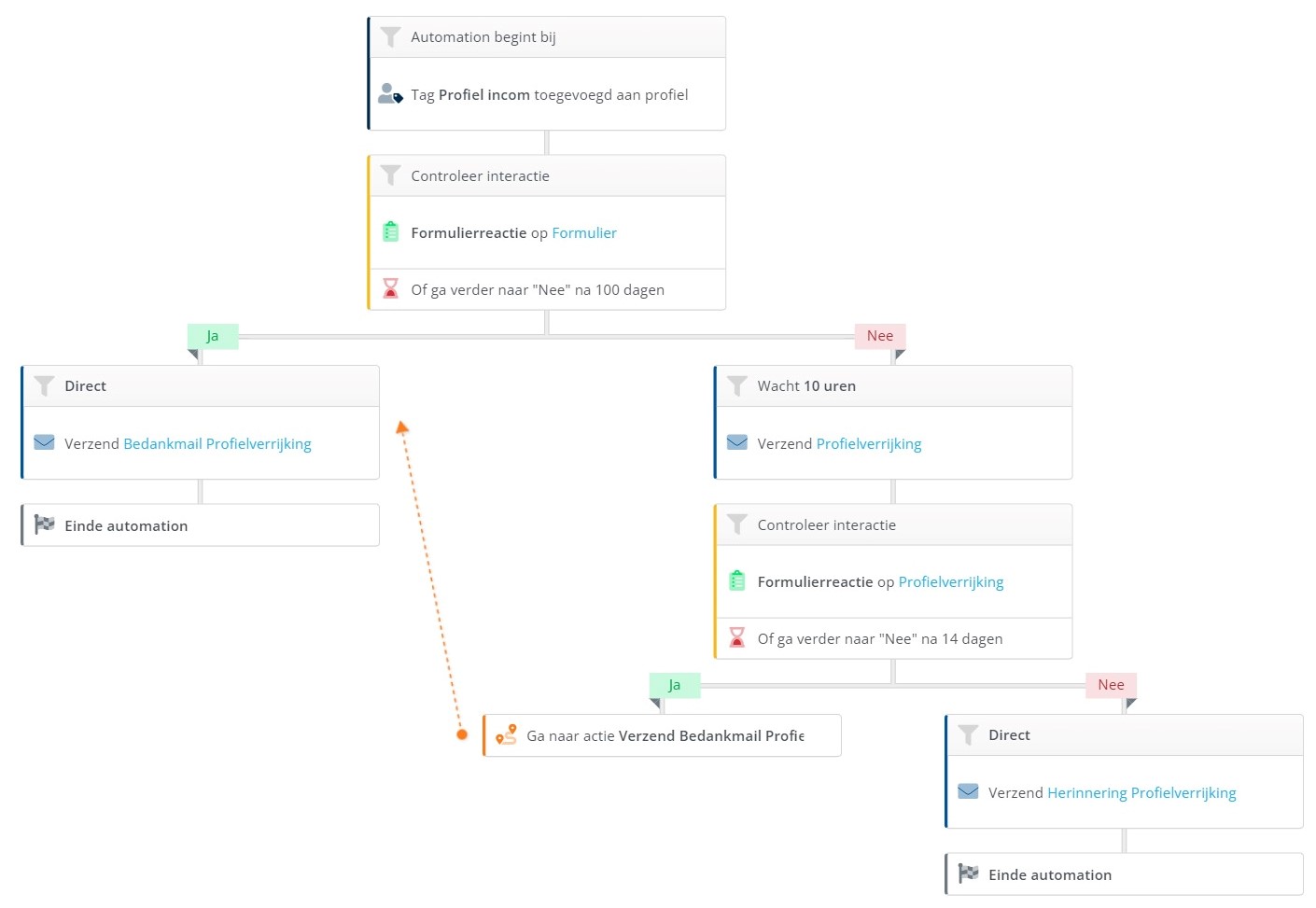Viewport: 1316px width, 908px height.
Task: Select the red Nee branch label under first check
Action: click(880, 336)
